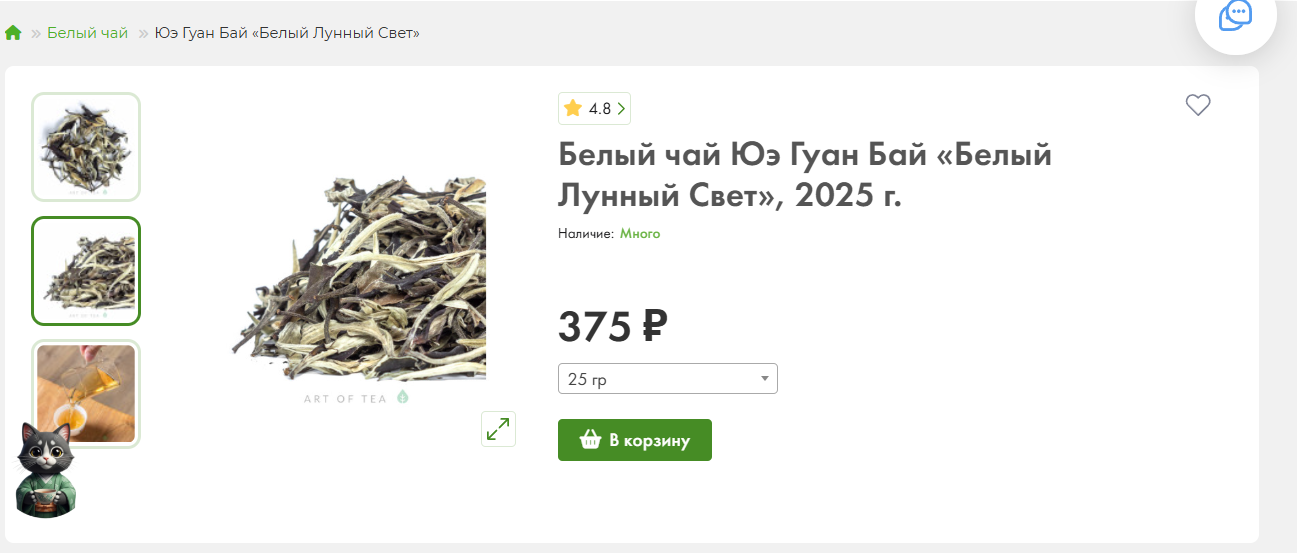
Task: Add product to favorites with heart icon
Action: (x=1198, y=105)
